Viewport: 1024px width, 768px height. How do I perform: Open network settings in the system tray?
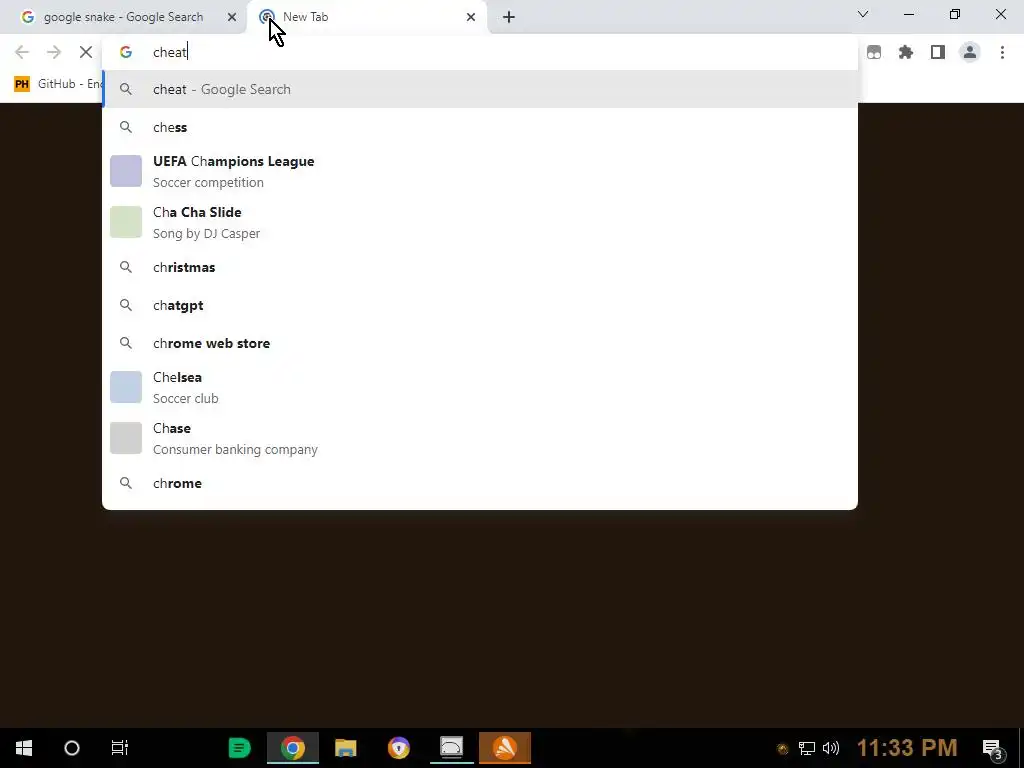point(807,748)
